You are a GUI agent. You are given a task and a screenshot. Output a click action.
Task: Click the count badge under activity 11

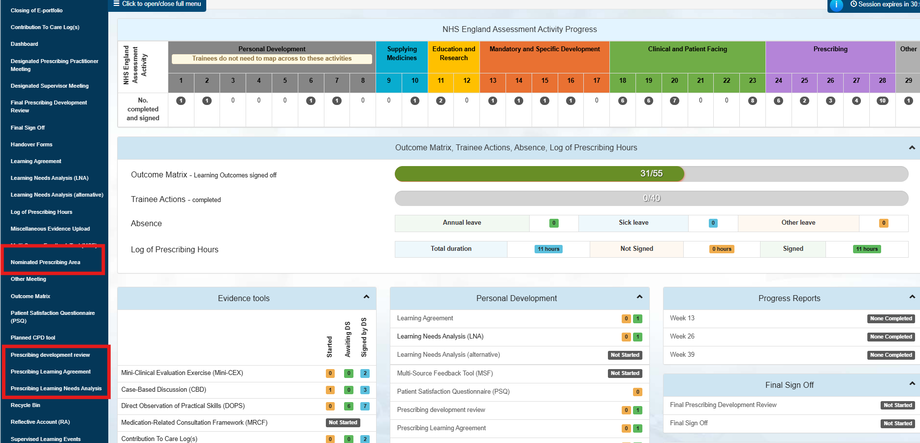pos(441,101)
